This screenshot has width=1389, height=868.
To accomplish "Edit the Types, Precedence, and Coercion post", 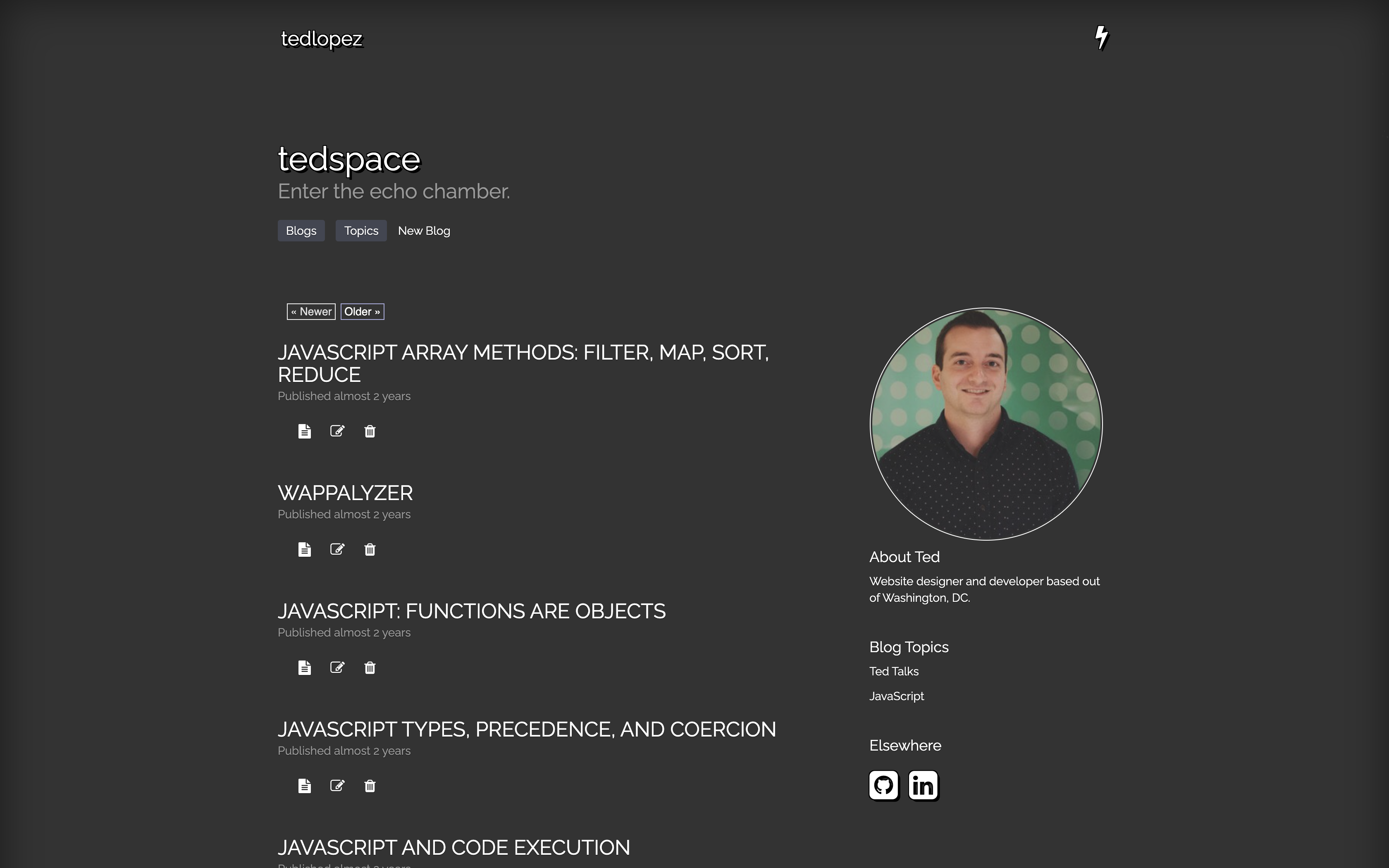I will (x=337, y=785).
